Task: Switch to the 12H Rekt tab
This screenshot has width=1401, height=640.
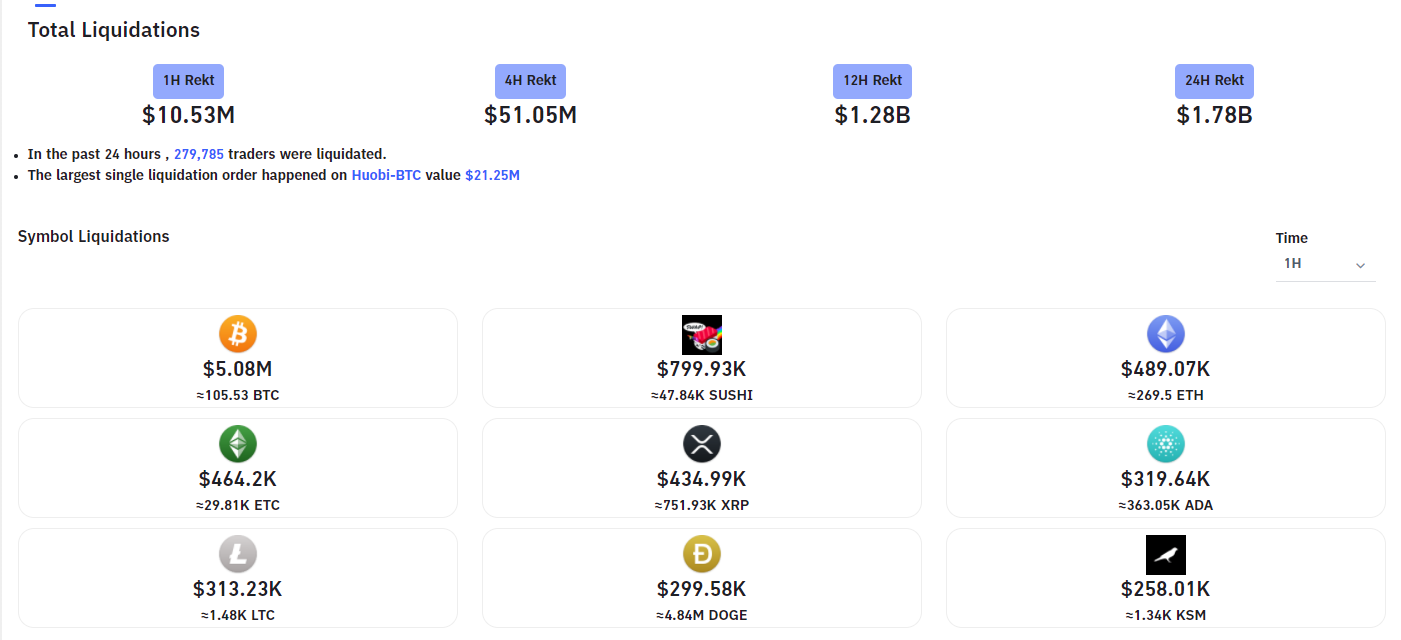Action: [872, 81]
